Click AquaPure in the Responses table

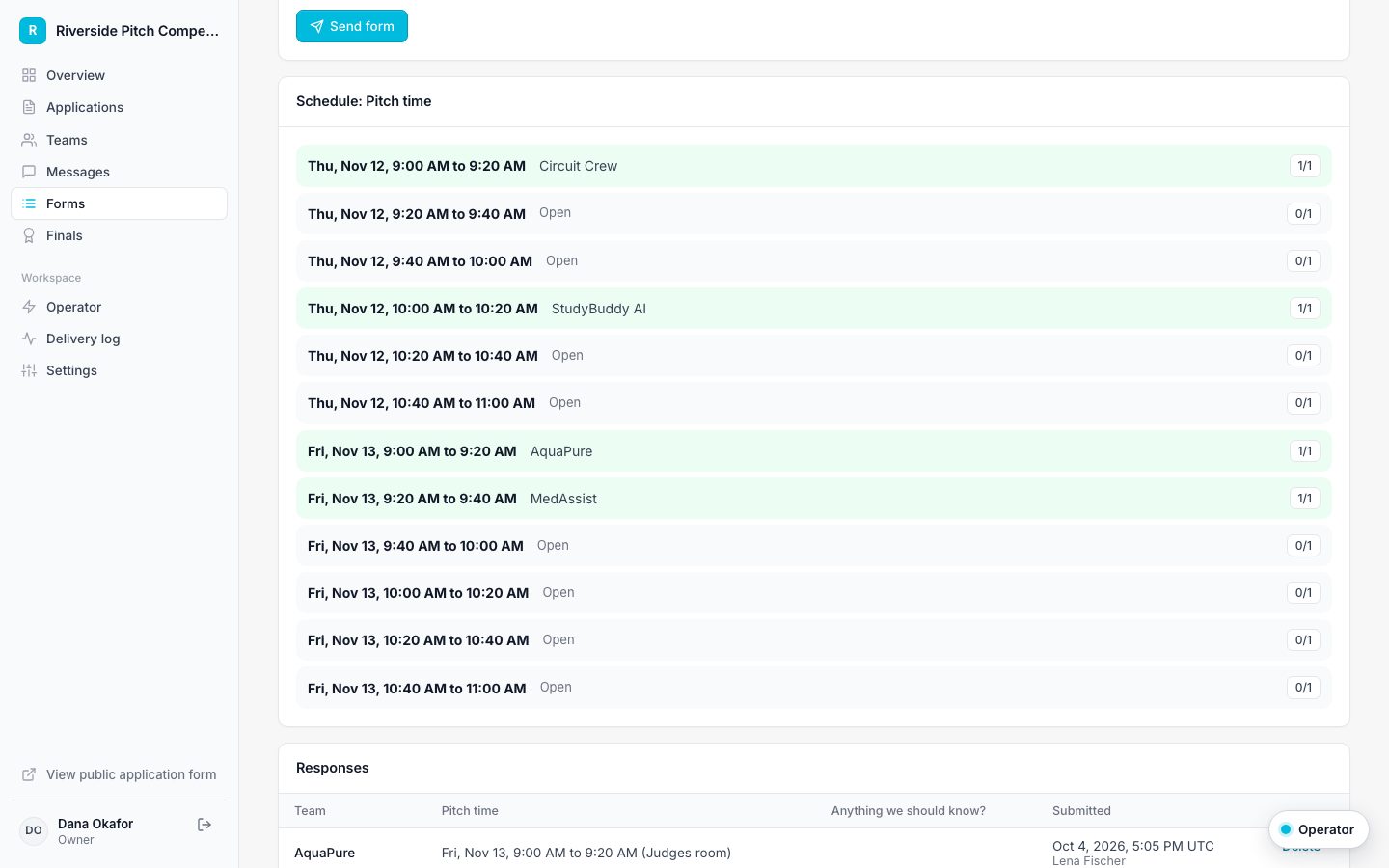click(x=324, y=853)
